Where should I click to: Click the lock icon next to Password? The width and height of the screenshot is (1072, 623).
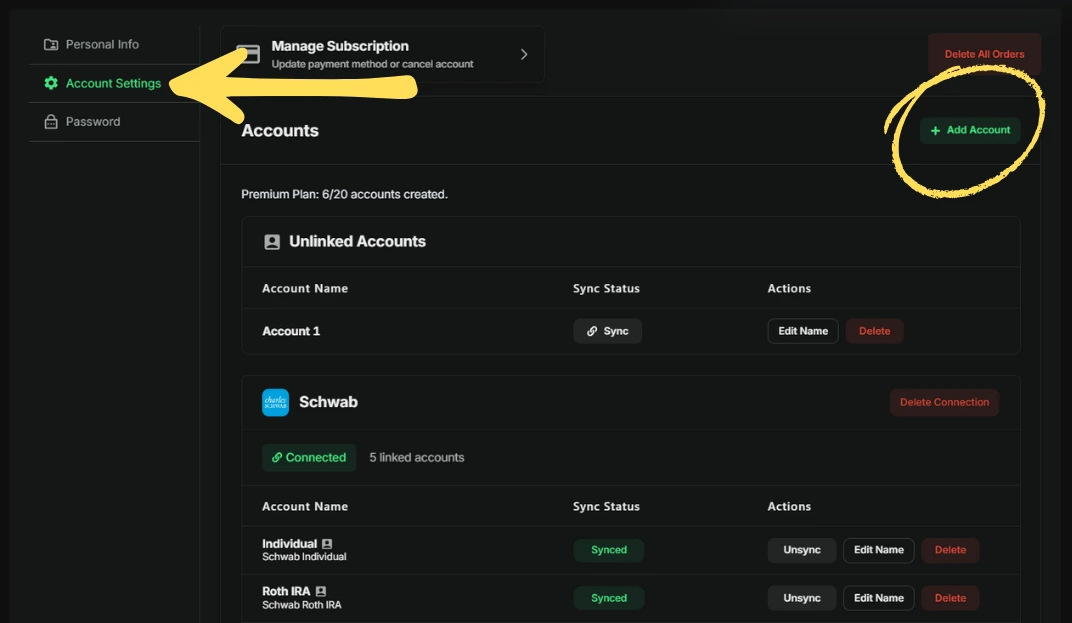click(51, 121)
